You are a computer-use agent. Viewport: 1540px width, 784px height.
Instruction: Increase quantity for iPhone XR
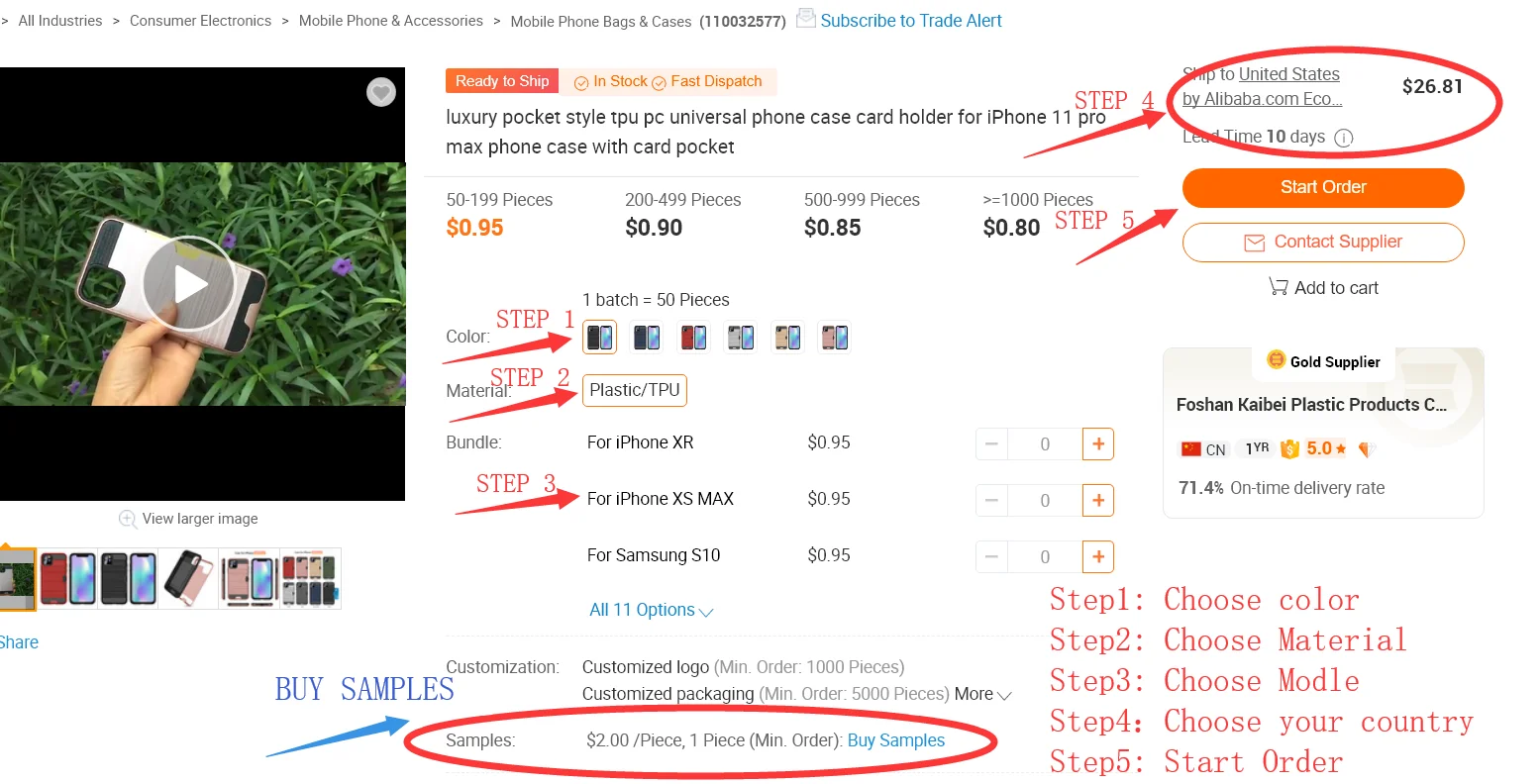tap(1098, 444)
